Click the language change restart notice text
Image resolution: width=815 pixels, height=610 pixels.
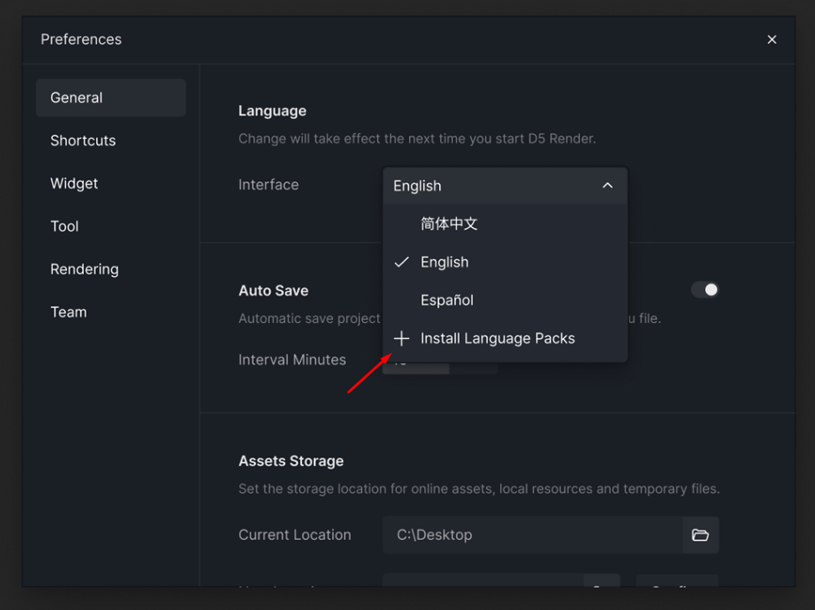click(x=417, y=139)
